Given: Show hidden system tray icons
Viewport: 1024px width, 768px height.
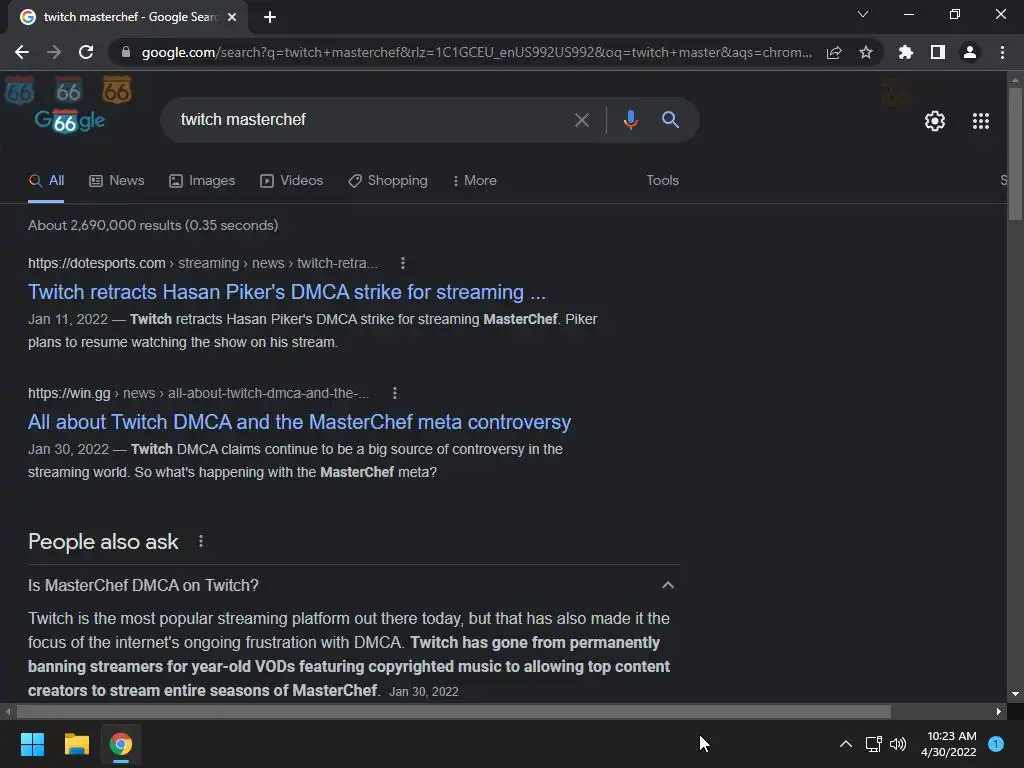Looking at the screenshot, I should [x=846, y=744].
